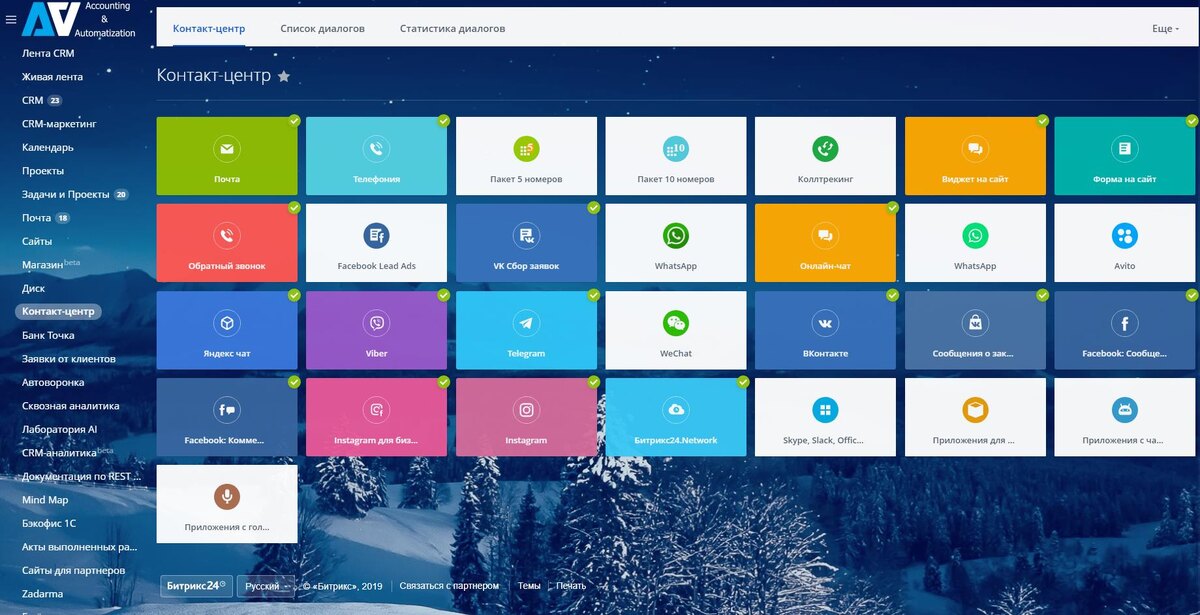Screen dimensions: 1200x615
Task: Switch to the Контакт-центр tab
Action: pos(209,29)
